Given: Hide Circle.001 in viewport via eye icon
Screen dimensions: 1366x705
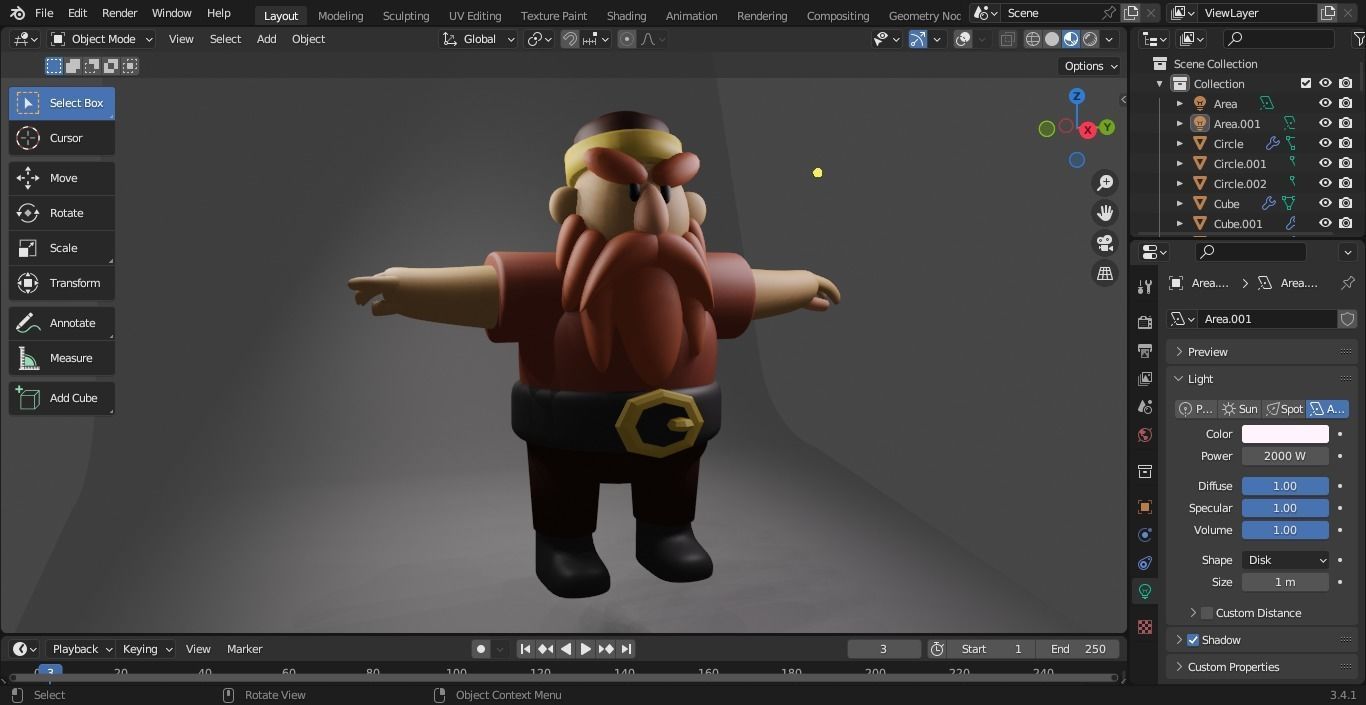Looking at the screenshot, I should pyautogui.click(x=1325, y=163).
